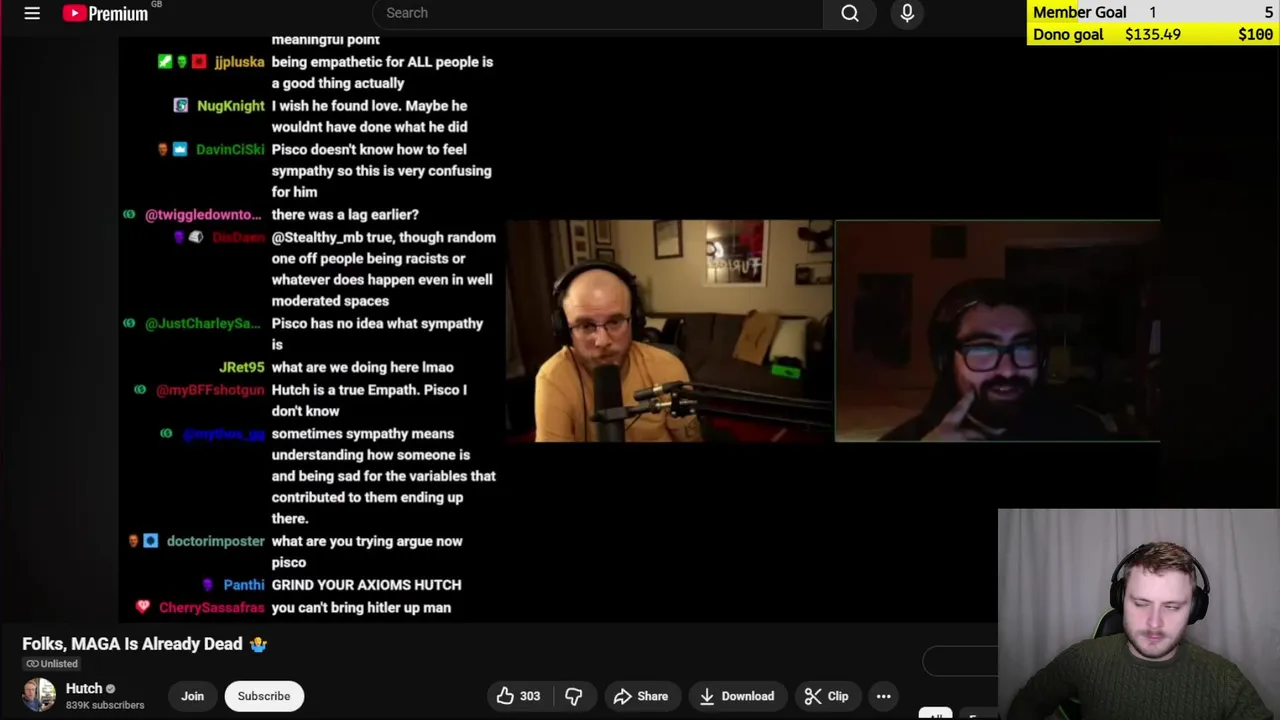
Task: Click verified checkmark beside Hutch
Action: coord(111,689)
